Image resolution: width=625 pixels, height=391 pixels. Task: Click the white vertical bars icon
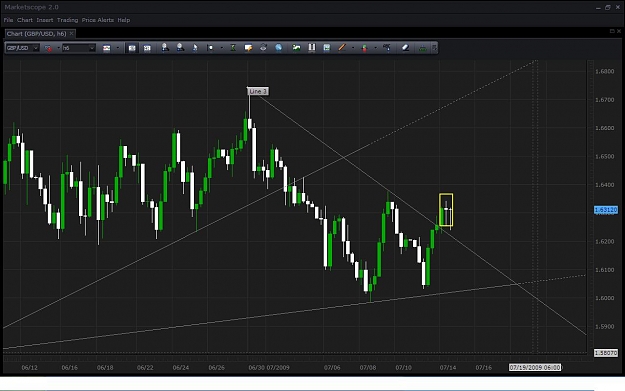coord(312,48)
